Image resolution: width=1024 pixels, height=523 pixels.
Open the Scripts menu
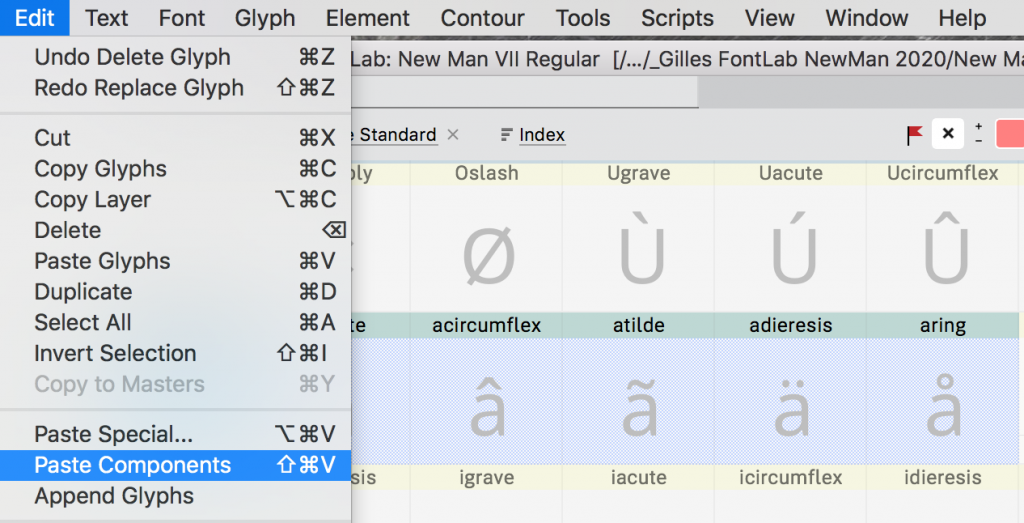(677, 18)
